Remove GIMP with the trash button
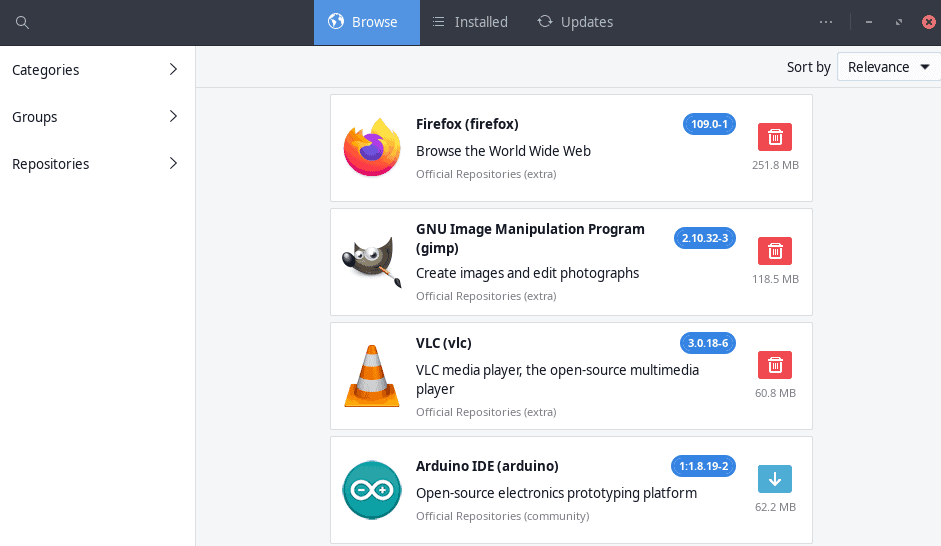The image size is (941, 546). 775,251
